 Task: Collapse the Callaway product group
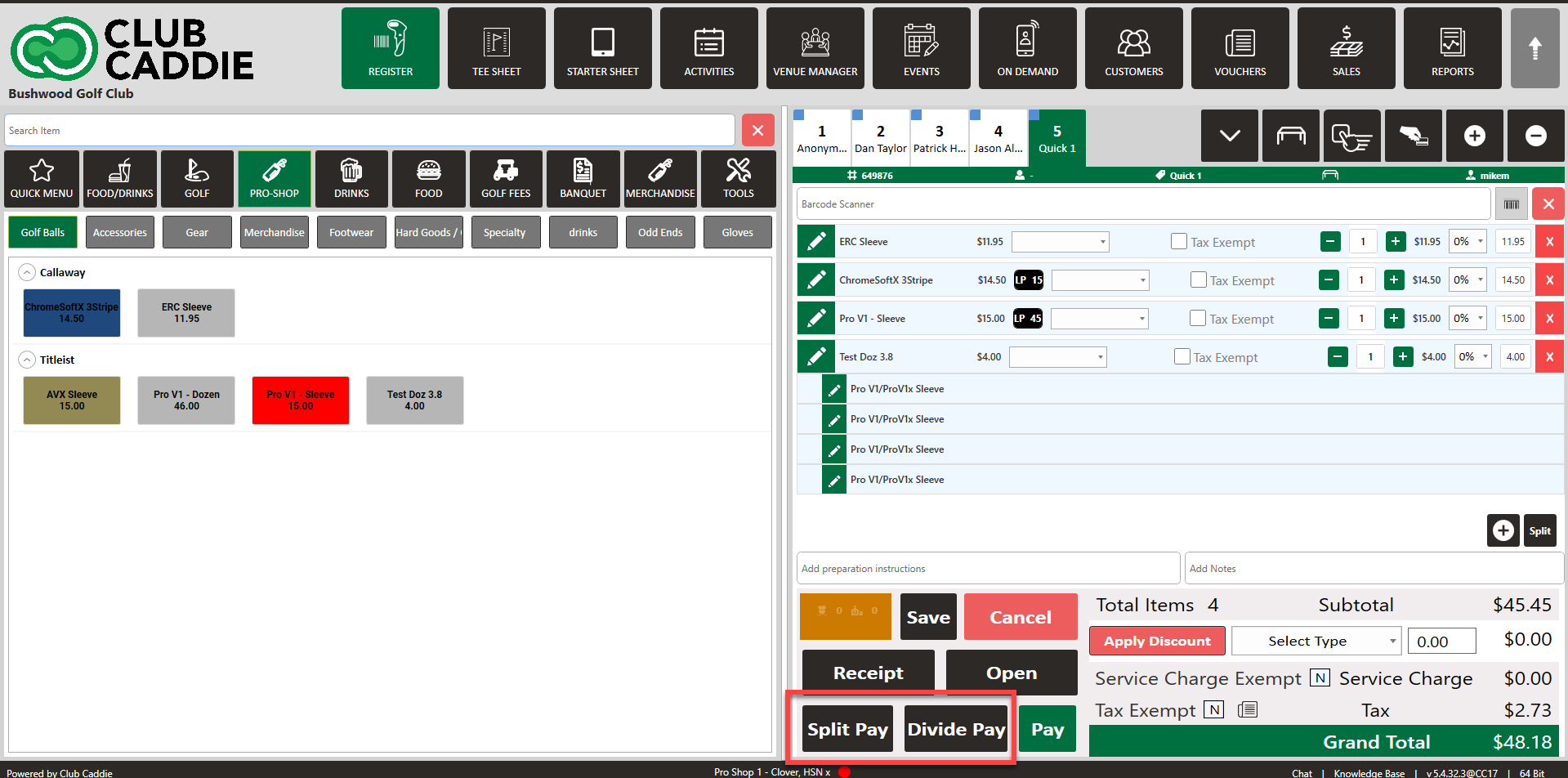pos(27,273)
